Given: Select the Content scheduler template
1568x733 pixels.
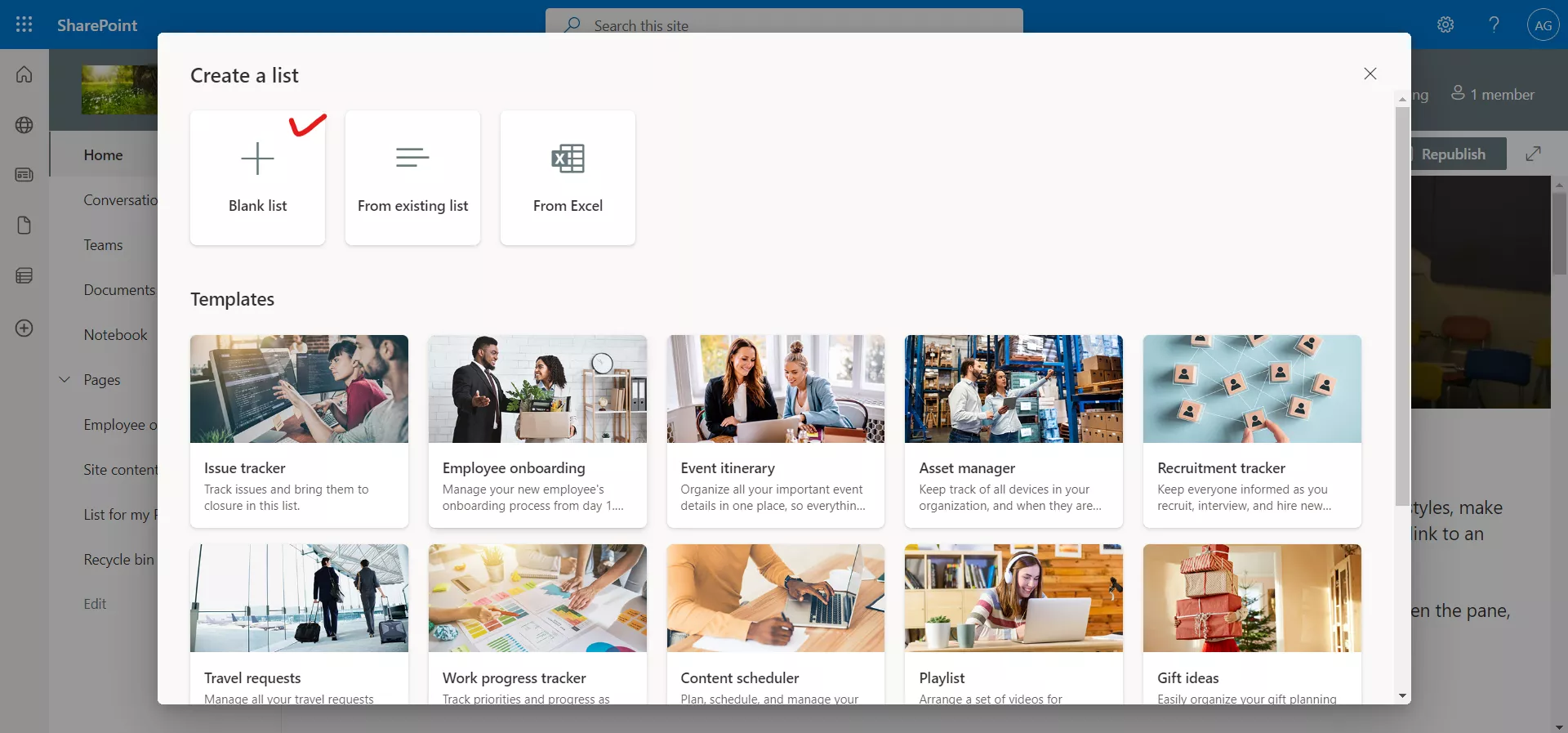Looking at the screenshot, I should coord(775,624).
